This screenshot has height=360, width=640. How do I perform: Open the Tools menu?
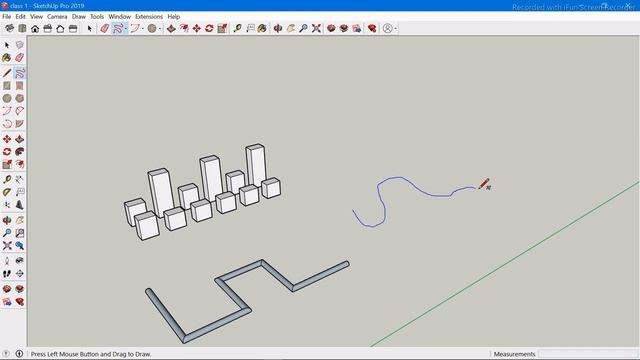click(x=97, y=17)
